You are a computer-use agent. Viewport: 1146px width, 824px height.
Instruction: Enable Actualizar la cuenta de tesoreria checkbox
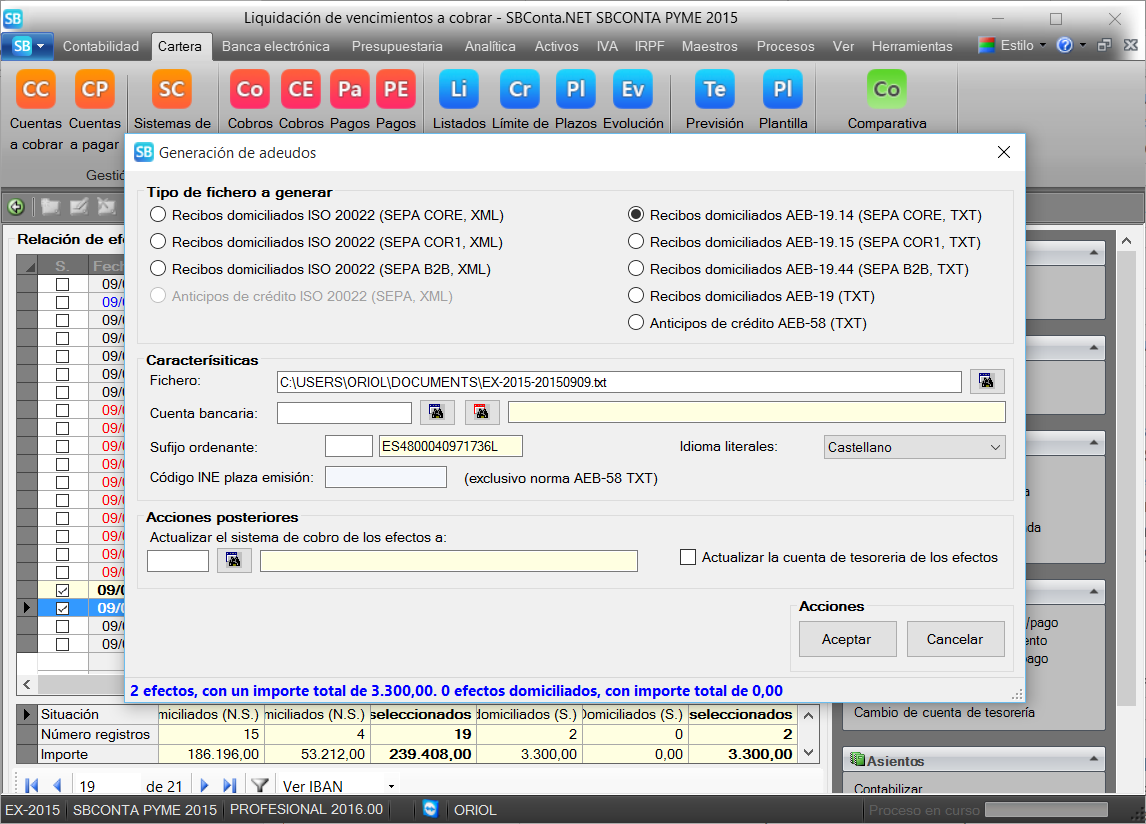pos(688,557)
